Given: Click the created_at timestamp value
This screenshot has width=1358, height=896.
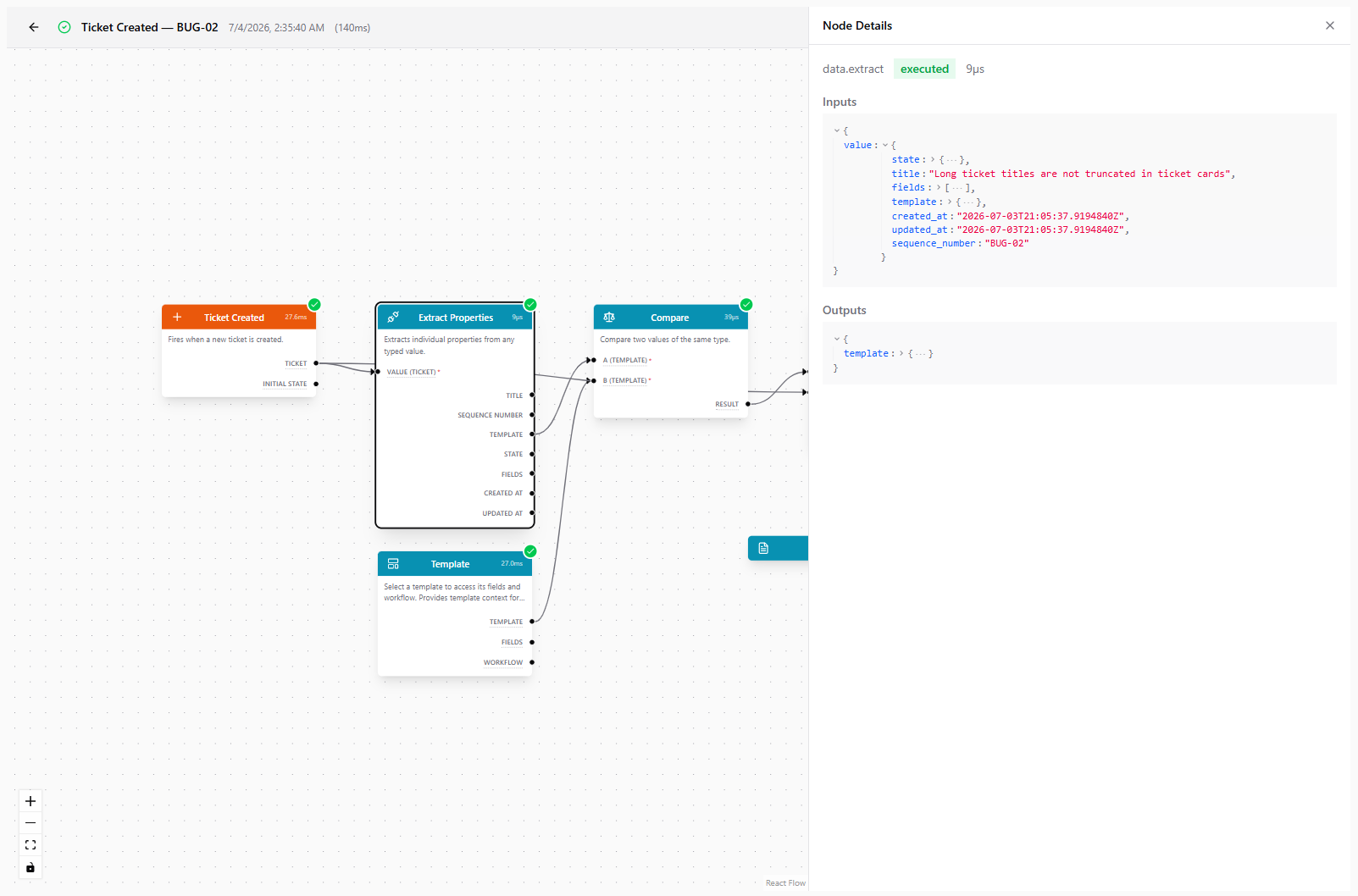Looking at the screenshot, I should coord(1040,217).
